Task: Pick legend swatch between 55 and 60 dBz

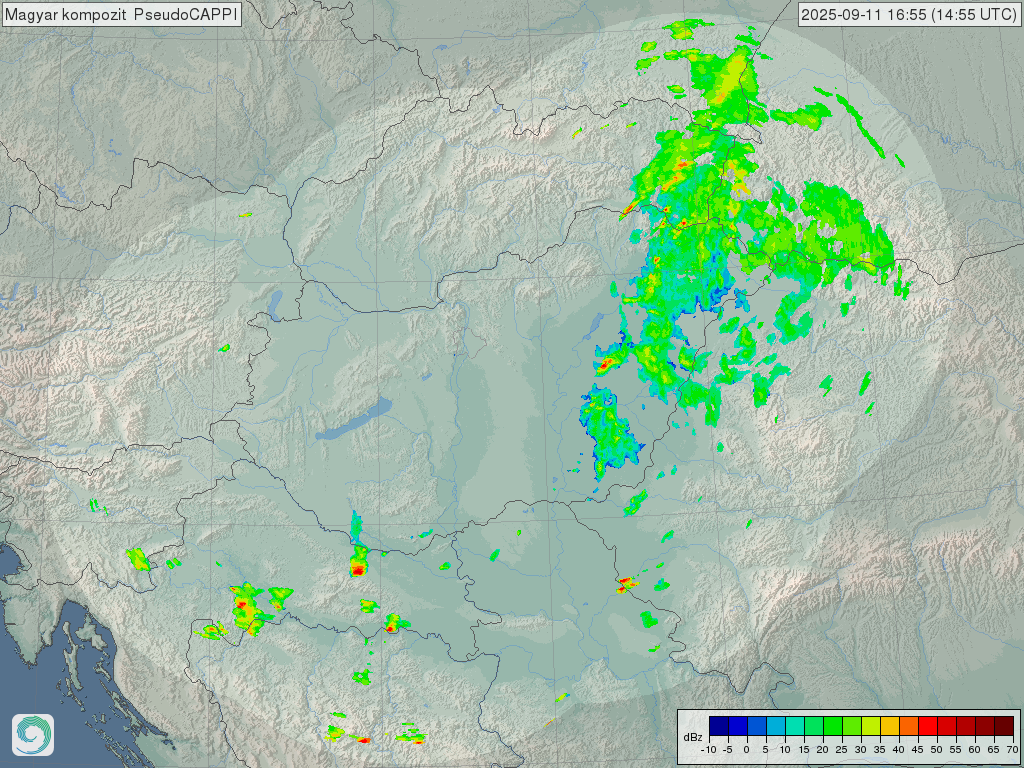Action: click(966, 726)
